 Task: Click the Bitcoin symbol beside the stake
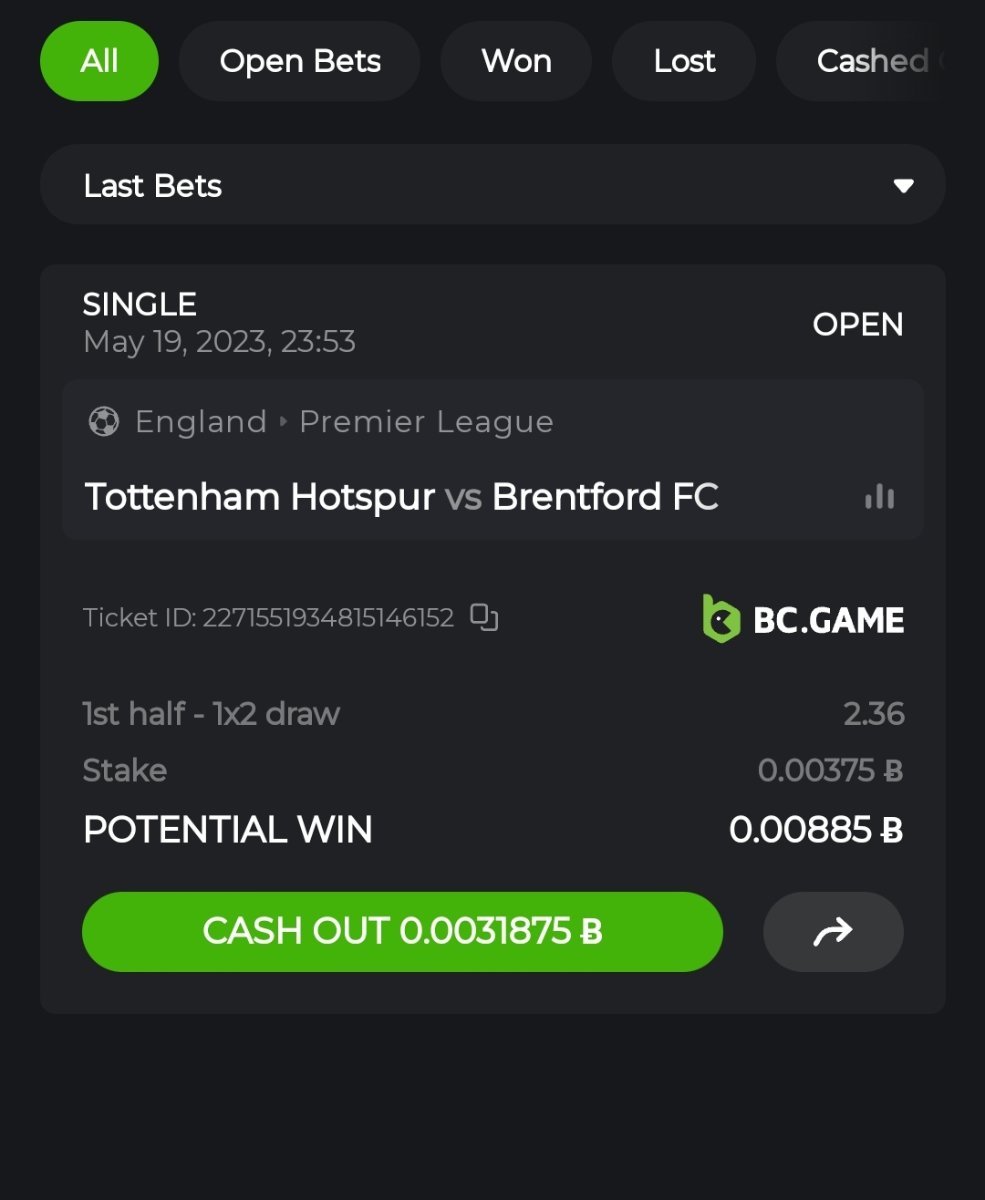(x=894, y=771)
